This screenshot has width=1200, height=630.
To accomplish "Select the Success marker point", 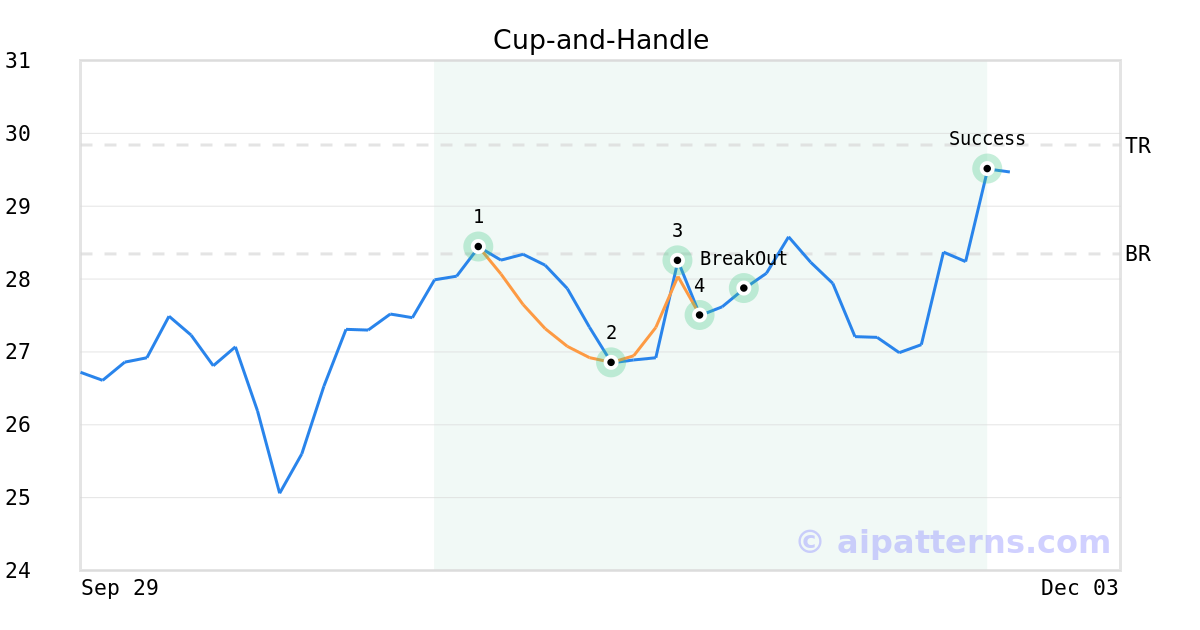I will [x=987, y=168].
